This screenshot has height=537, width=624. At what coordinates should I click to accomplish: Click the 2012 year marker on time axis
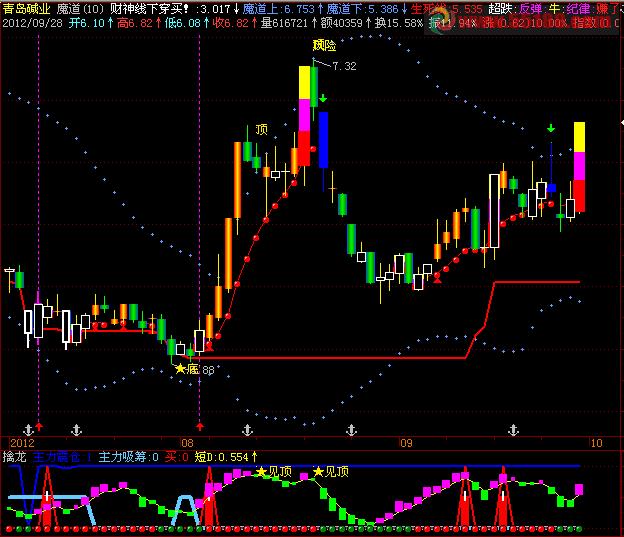coord(22,443)
